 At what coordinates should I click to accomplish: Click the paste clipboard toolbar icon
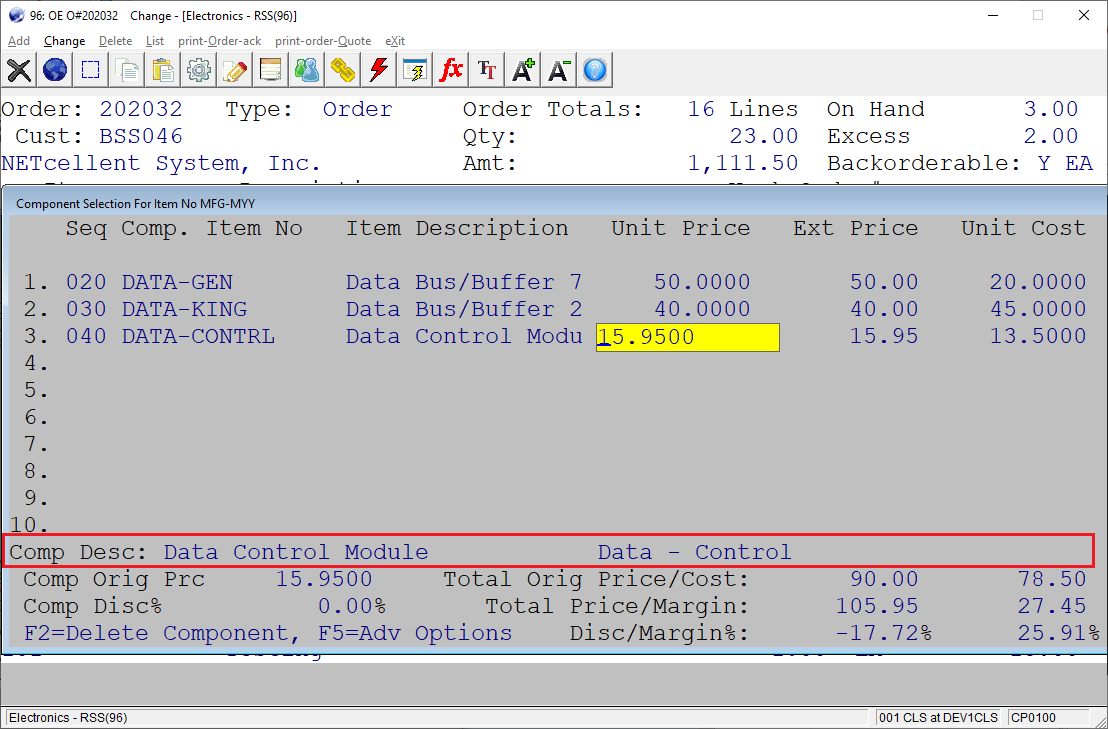[163, 70]
